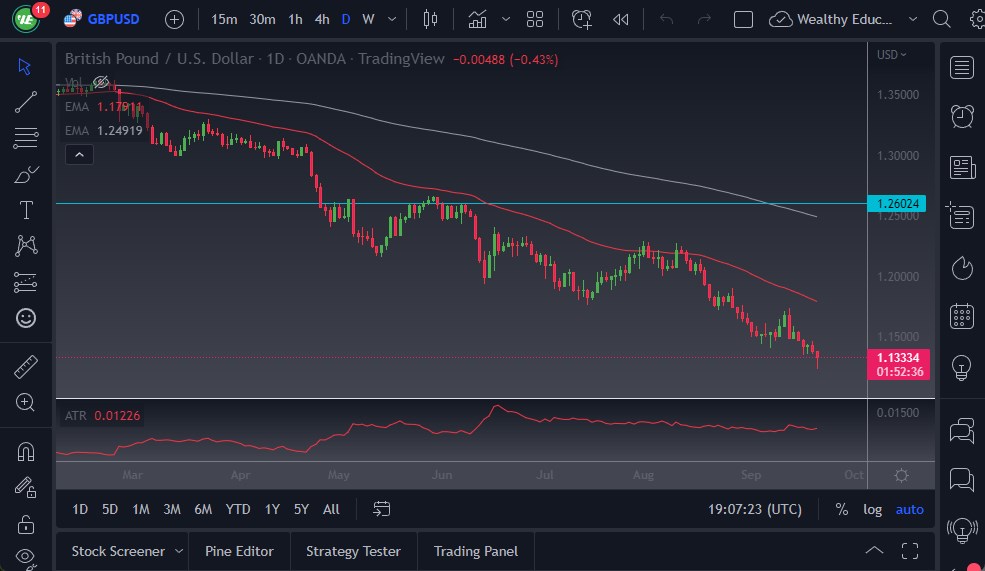Open the Strategy Tester tab

click(x=353, y=551)
